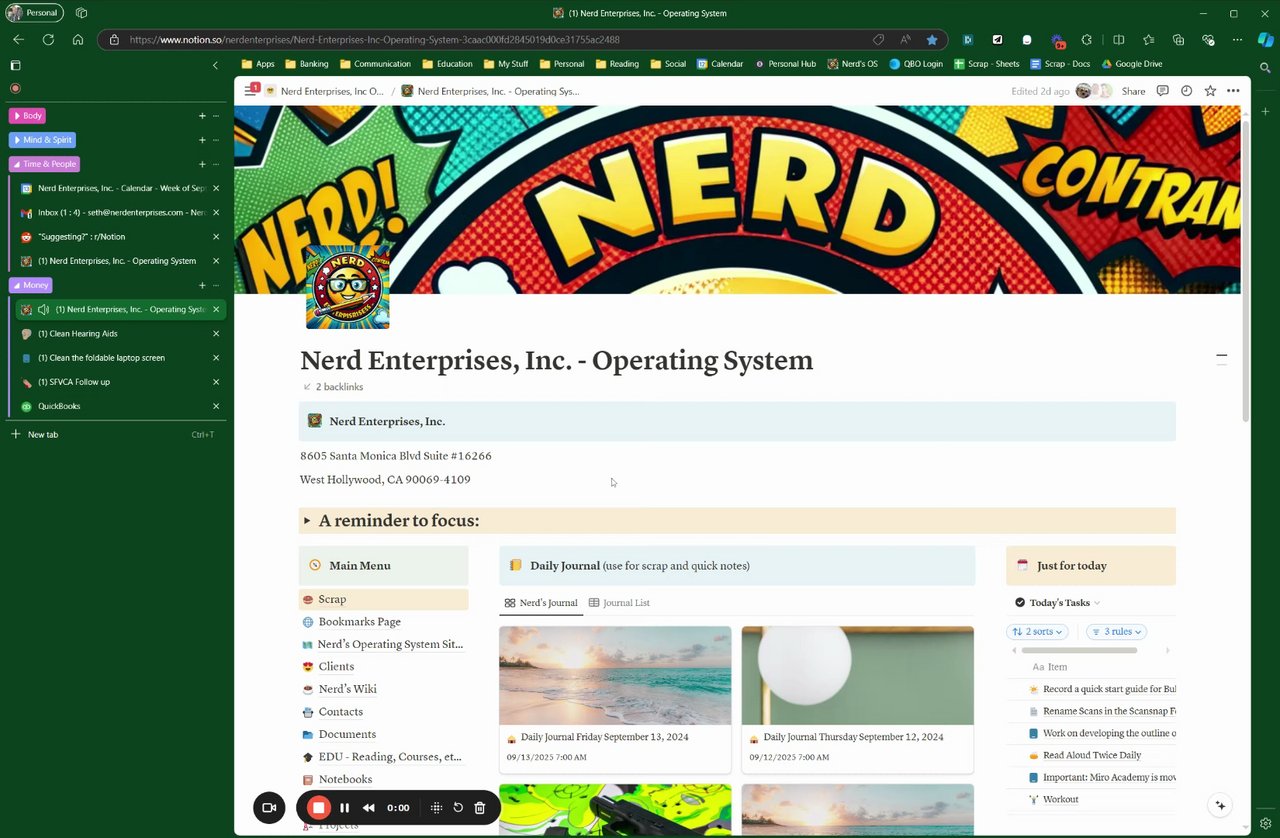Image resolution: width=1280 pixels, height=838 pixels.
Task: Open the shopping price tag icon in address bar
Action: click(x=878, y=40)
